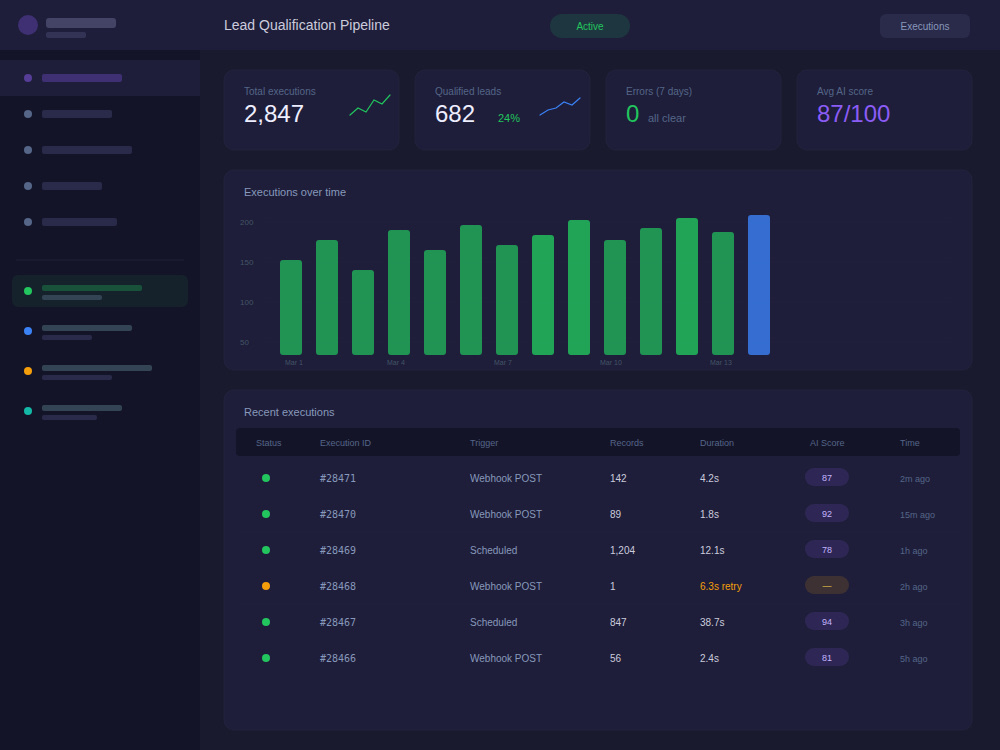This screenshot has width=1000, height=750.
Task: Click the Scheduled trigger for #28467
Action: click(x=494, y=622)
